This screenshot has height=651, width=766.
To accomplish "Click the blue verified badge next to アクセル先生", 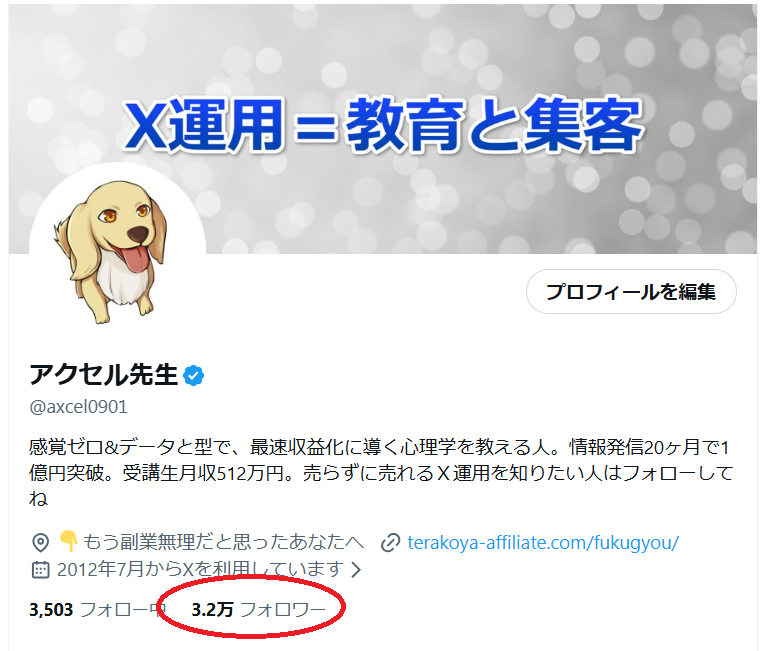I will tap(193, 376).
